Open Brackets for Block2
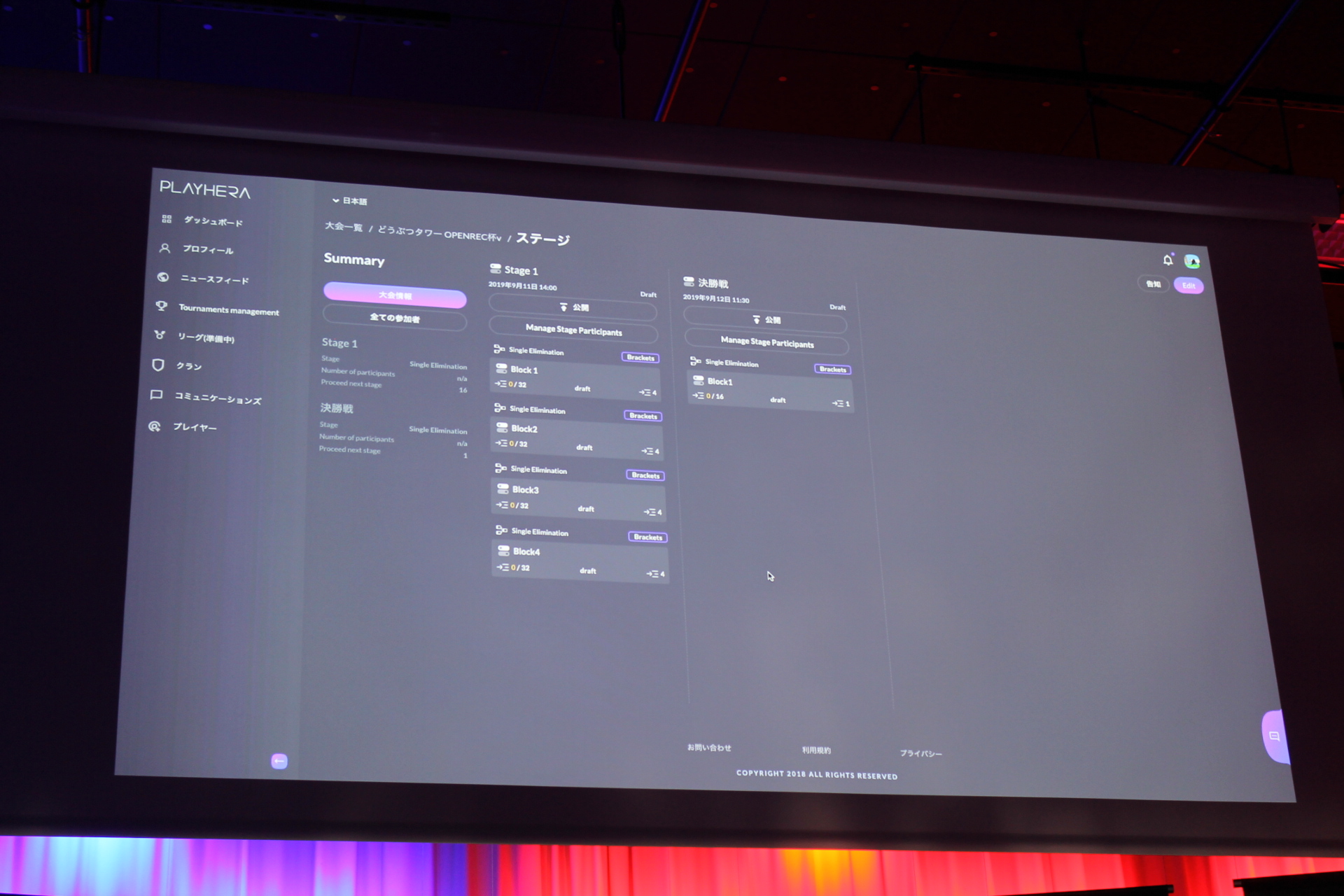The image size is (1344, 896). click(643, 416)
